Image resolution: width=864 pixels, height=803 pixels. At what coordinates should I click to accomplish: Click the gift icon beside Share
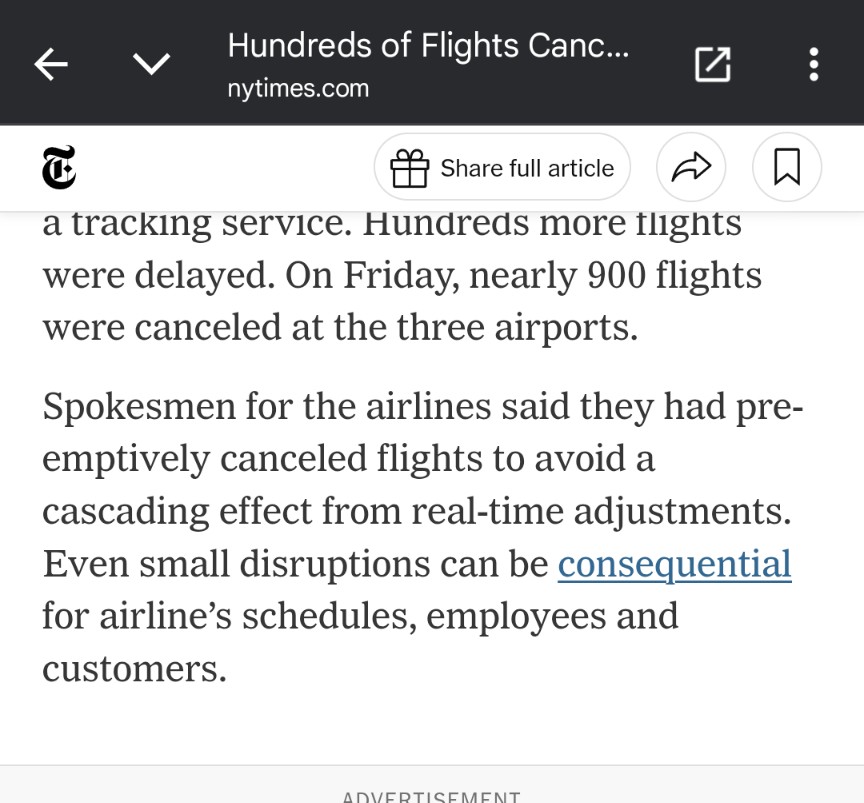(x=409, y=168)
